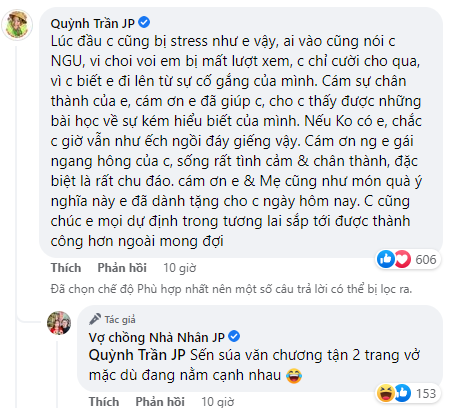Open the Phù hợp nhất comment filter notice
This screenshot has height=408, width=466.
(x=231, y=289)
